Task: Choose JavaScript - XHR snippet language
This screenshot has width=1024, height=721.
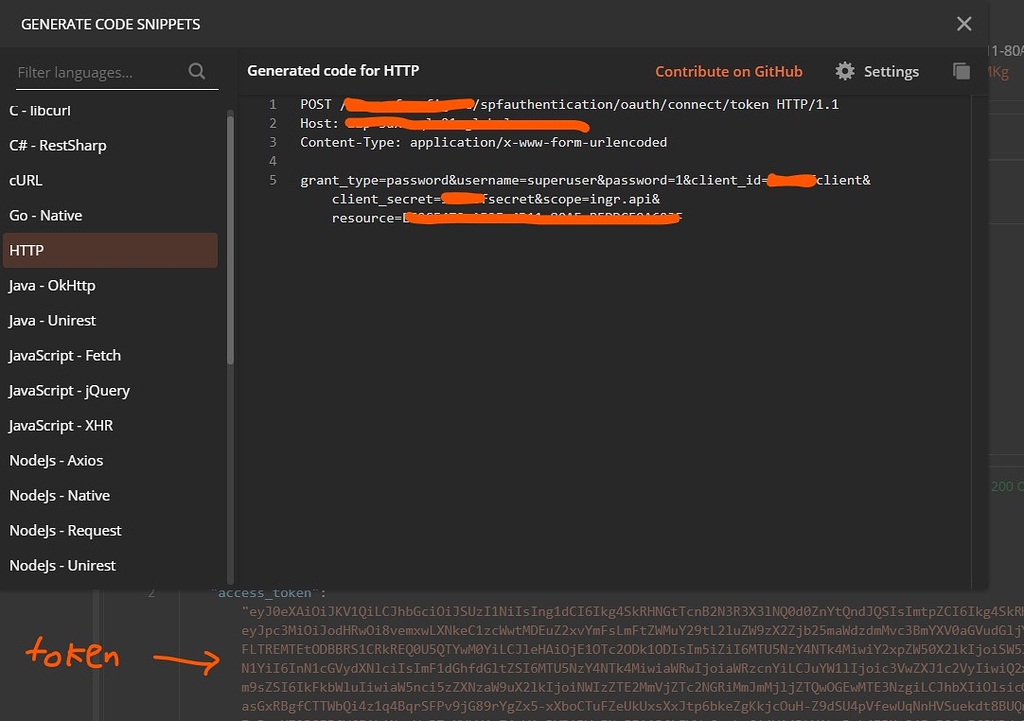Action: tap(110, 425)
